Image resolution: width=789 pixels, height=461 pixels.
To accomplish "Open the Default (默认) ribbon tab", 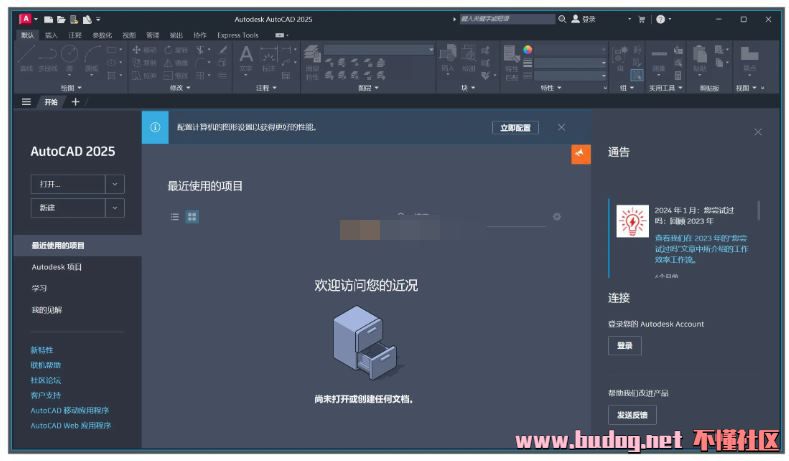I will (27, 35).
